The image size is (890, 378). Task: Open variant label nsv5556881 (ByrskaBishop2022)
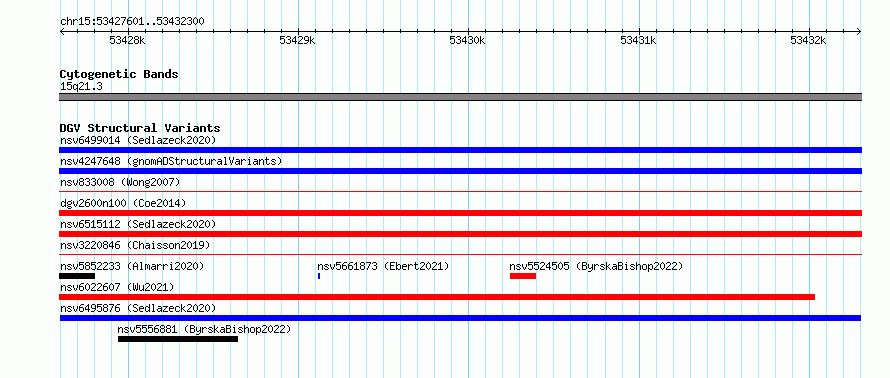pos(204,329)
